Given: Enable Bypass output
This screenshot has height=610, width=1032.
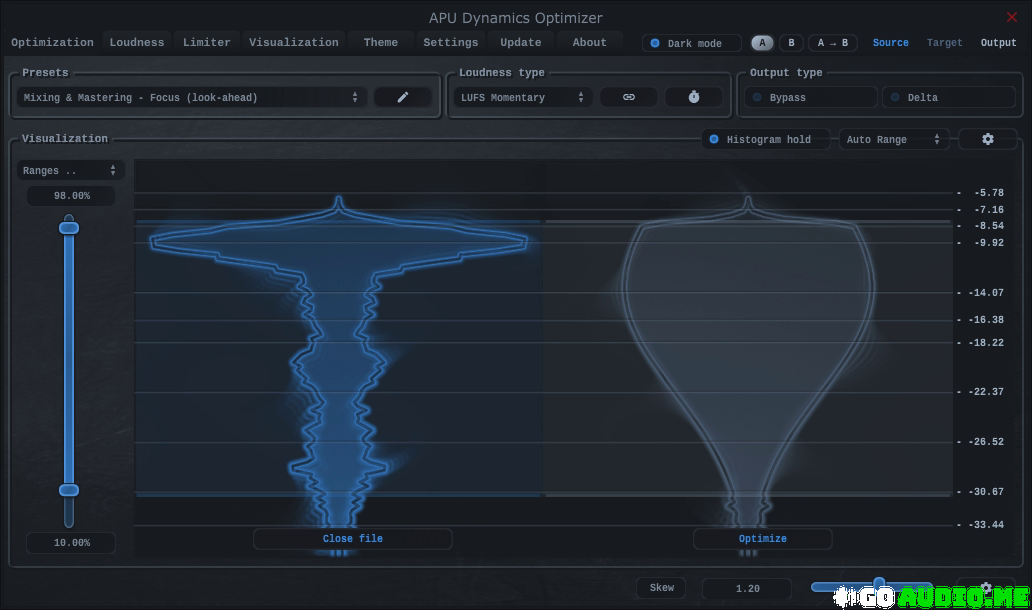Looking at the screenshot, I should (x=811, y=97).
